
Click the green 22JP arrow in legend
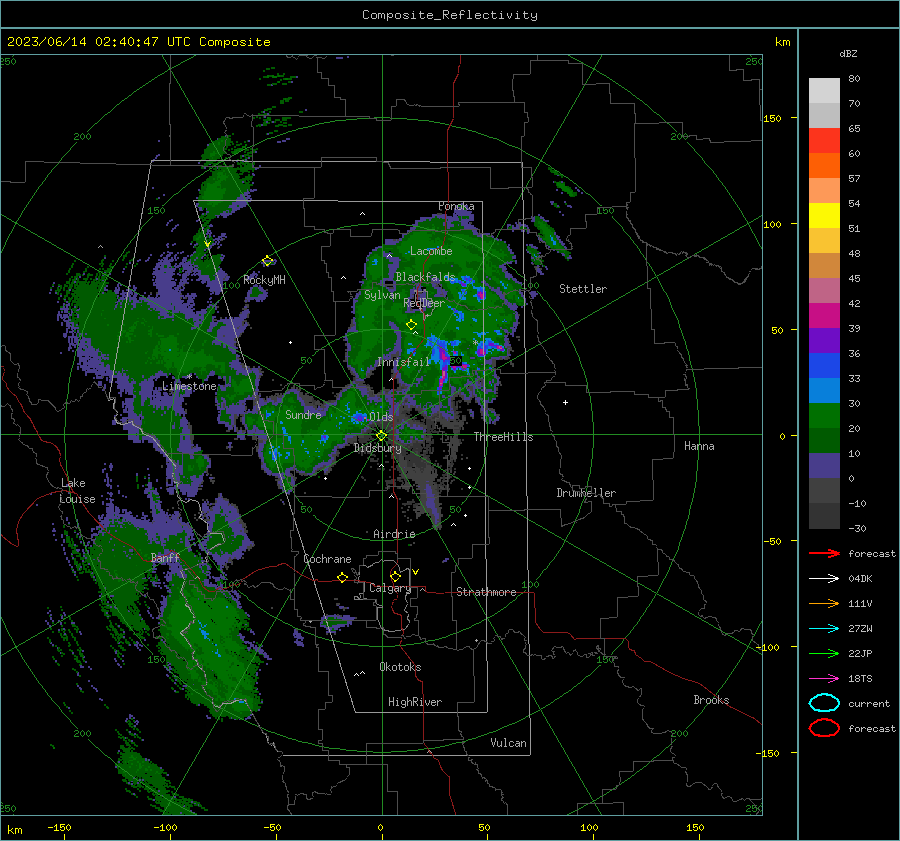pyautogui.click(x=824, y=653)
